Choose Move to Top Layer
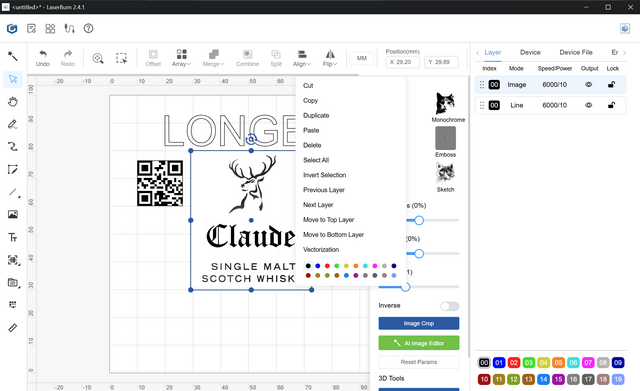 point(328,220)
